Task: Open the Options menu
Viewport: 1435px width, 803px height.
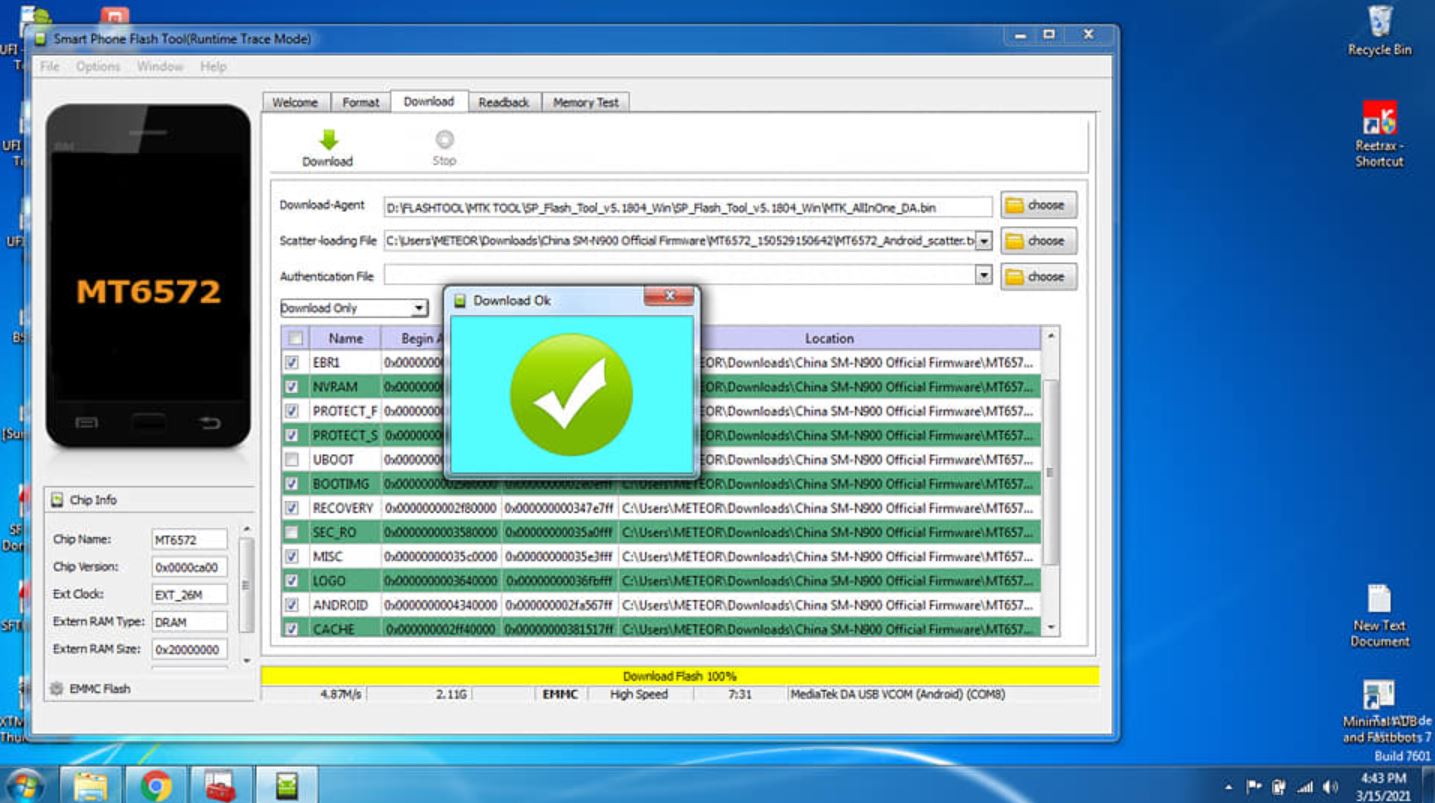Action: (98, 67)
